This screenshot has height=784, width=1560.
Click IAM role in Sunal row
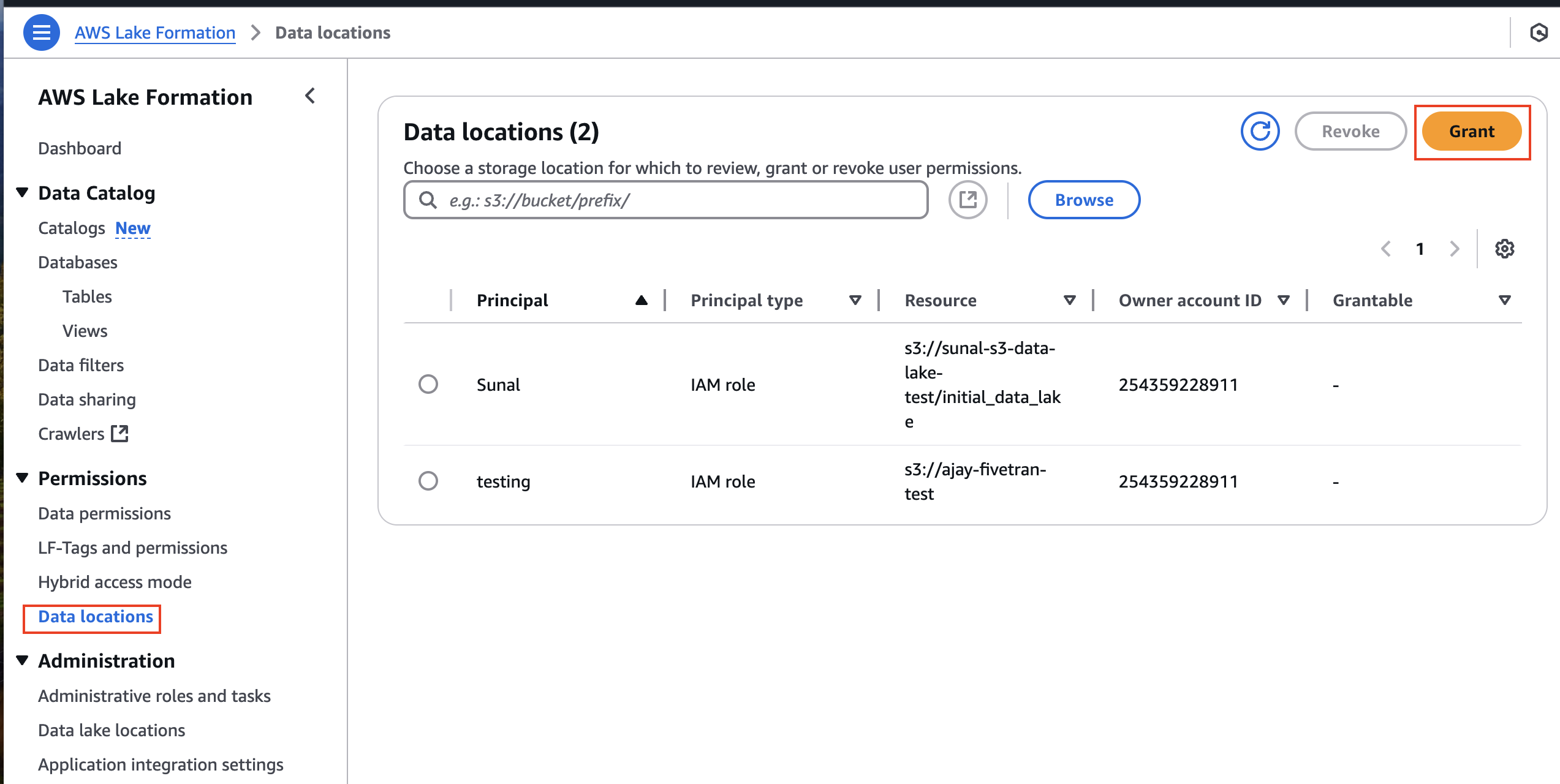point(723,385)
